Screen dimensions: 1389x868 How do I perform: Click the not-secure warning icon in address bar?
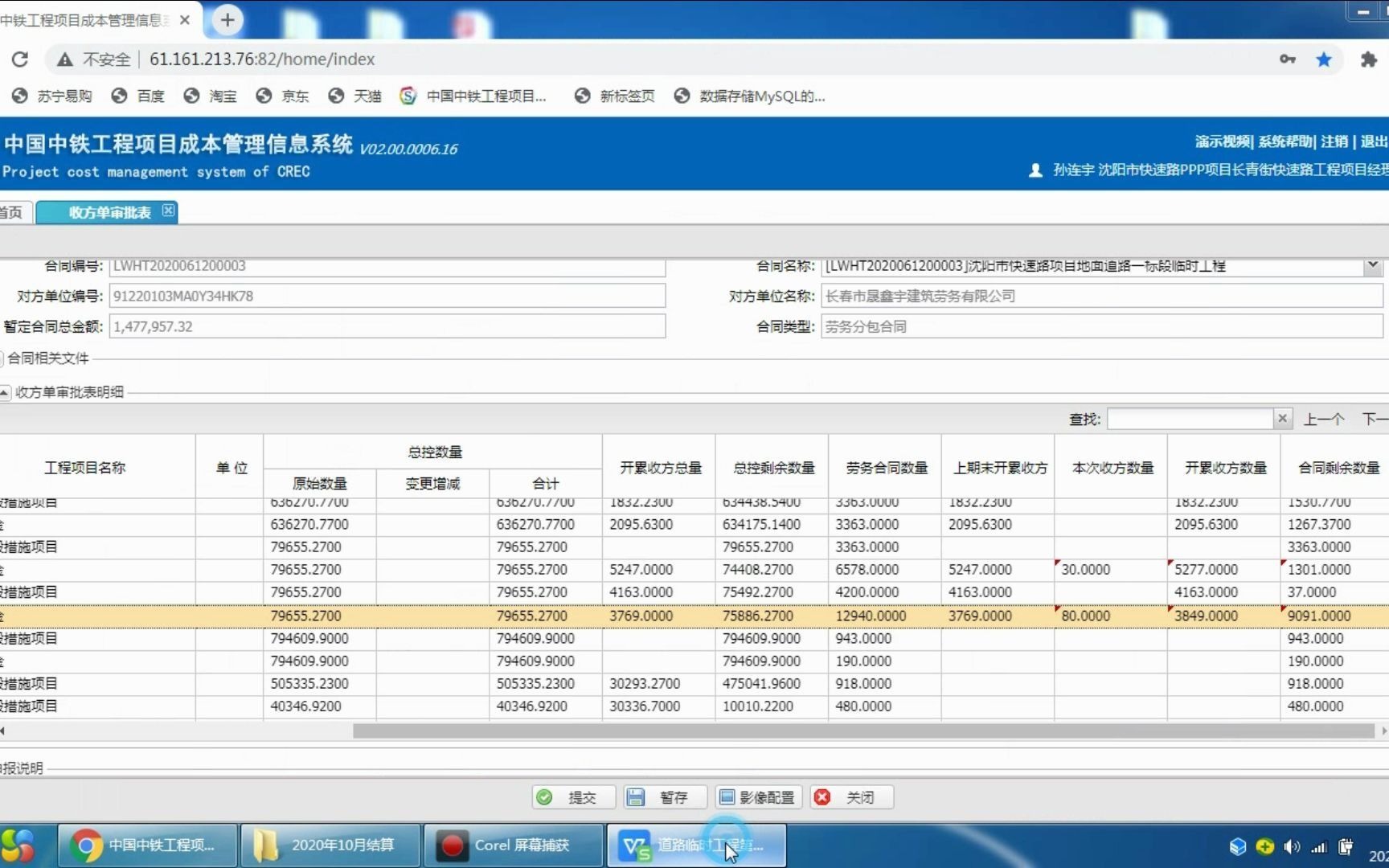click(x=65, y=59)
